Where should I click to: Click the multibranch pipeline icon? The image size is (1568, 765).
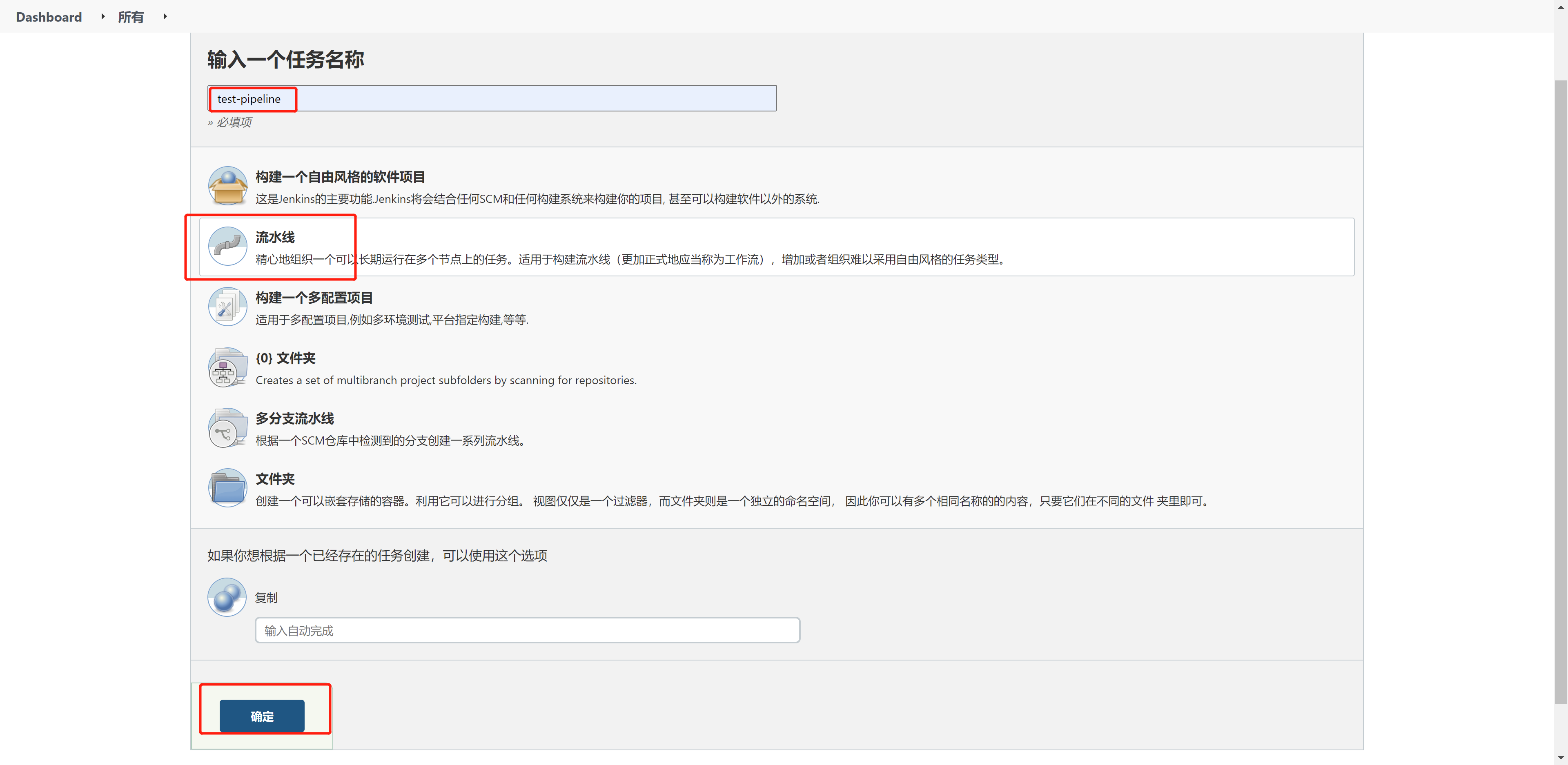[227, 427]
